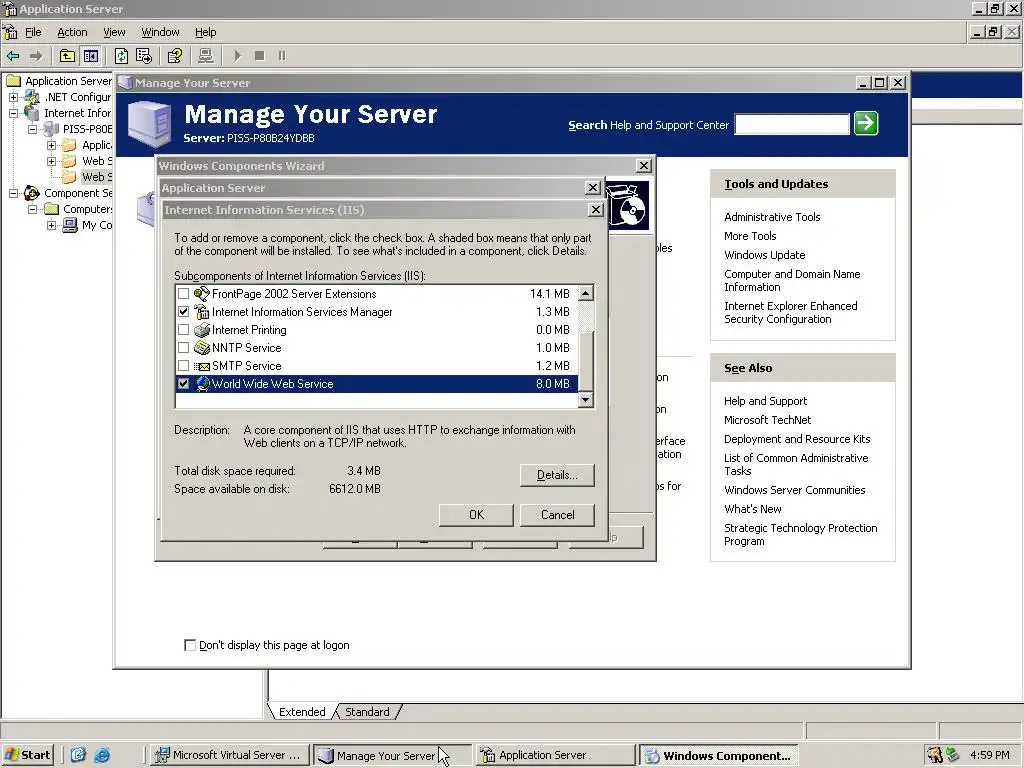The image size is (1024, 768).
Task: Uncheck Internet Information Services Manager checkbox
Action: pos(184,312)
